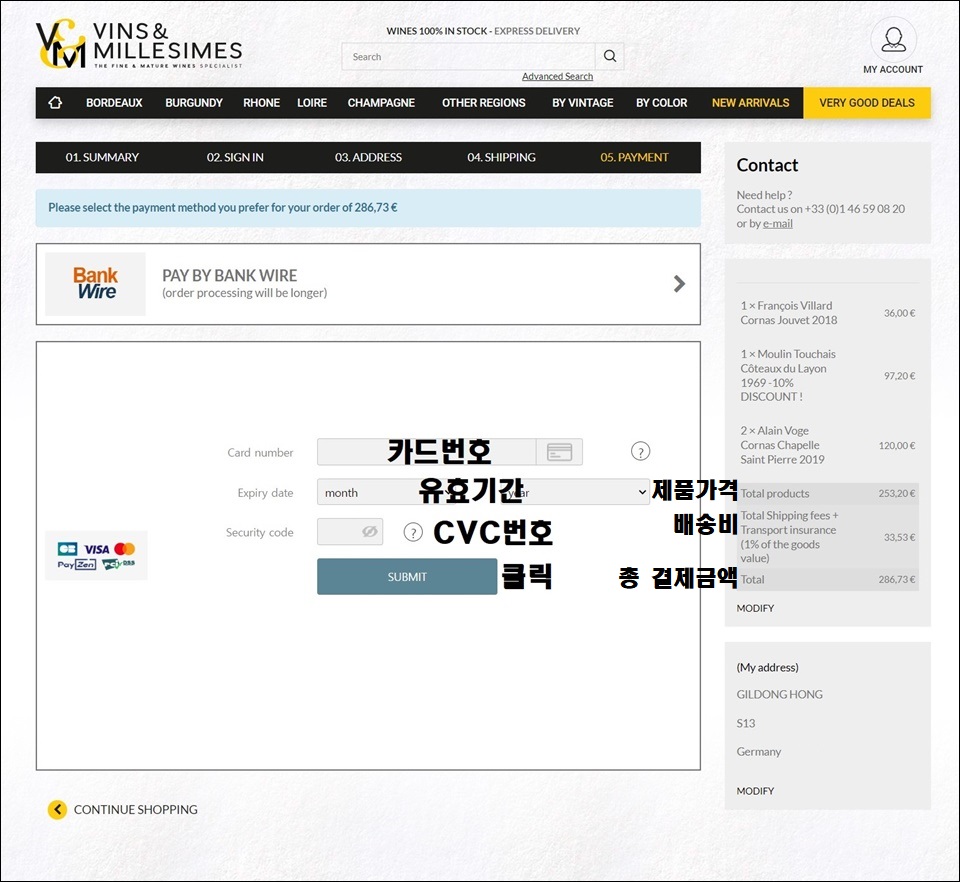
Task: Click the 97,20 € price
Action: coord(899,376)
